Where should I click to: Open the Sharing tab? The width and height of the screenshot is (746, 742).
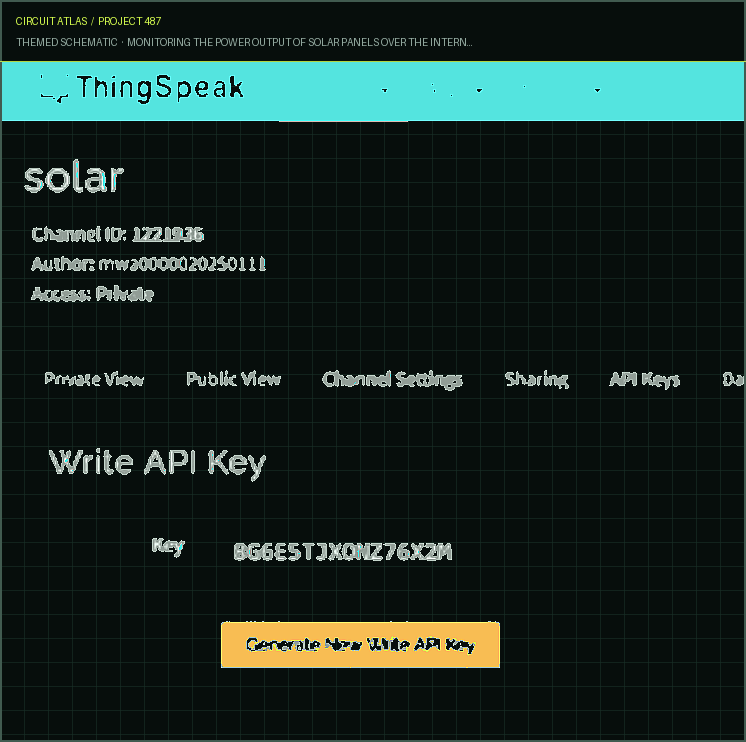(x=536, y=380)
